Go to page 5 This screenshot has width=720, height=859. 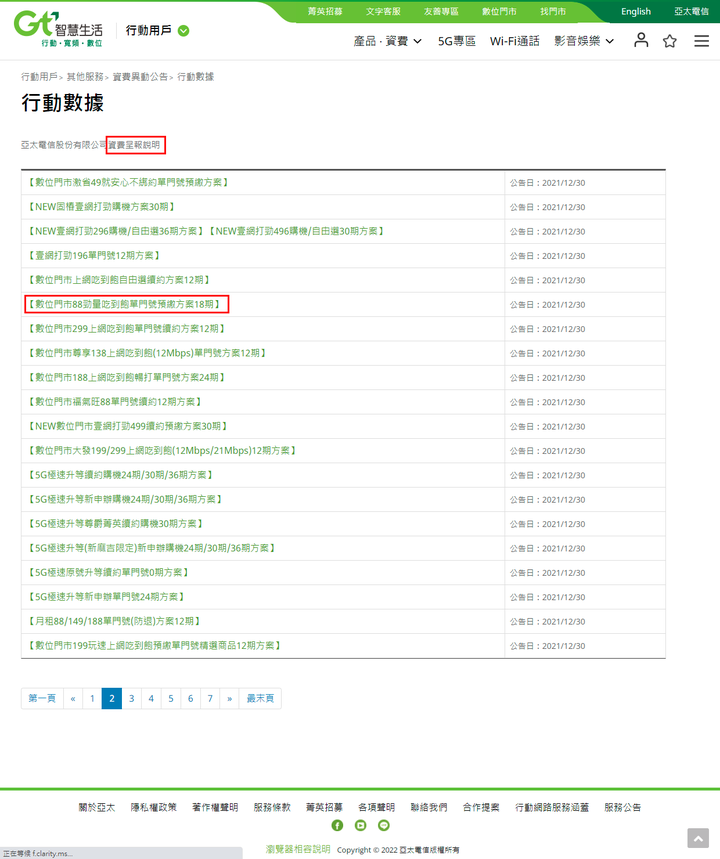pyautogui.click(x=171, y=698)
